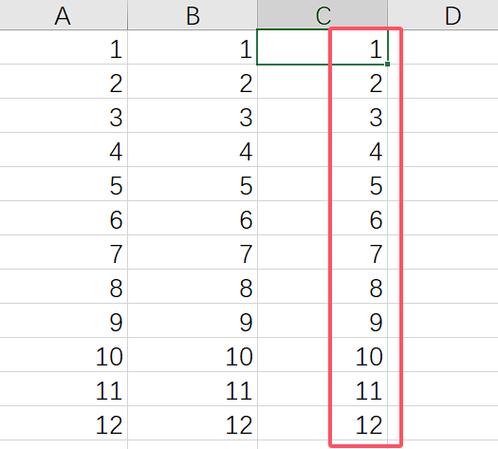Click cell A12 containing 12
The height and width of the screenshot is (449, 498).
tap(63, 423)
